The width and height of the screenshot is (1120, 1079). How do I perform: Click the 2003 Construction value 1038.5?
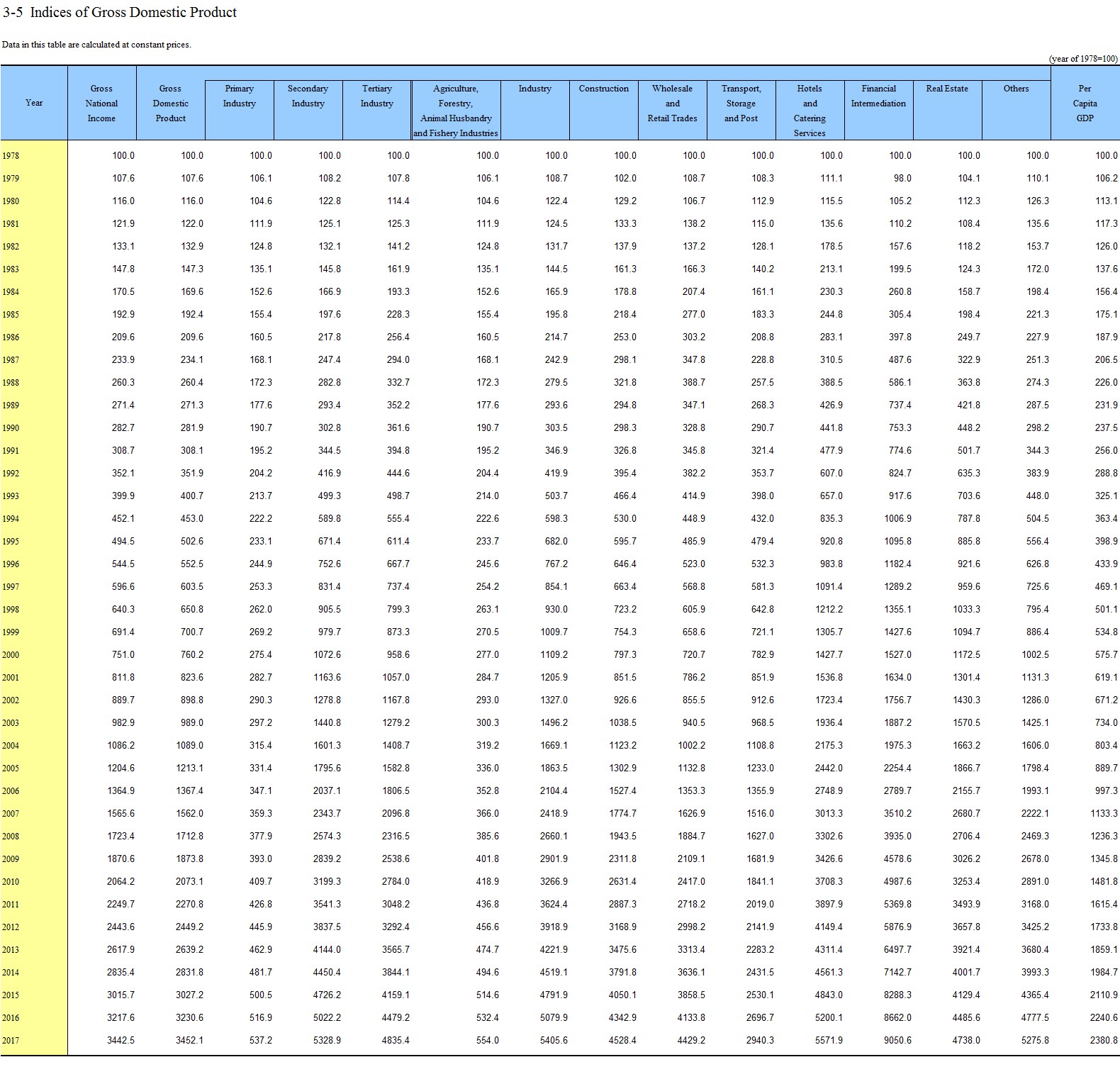622,722
